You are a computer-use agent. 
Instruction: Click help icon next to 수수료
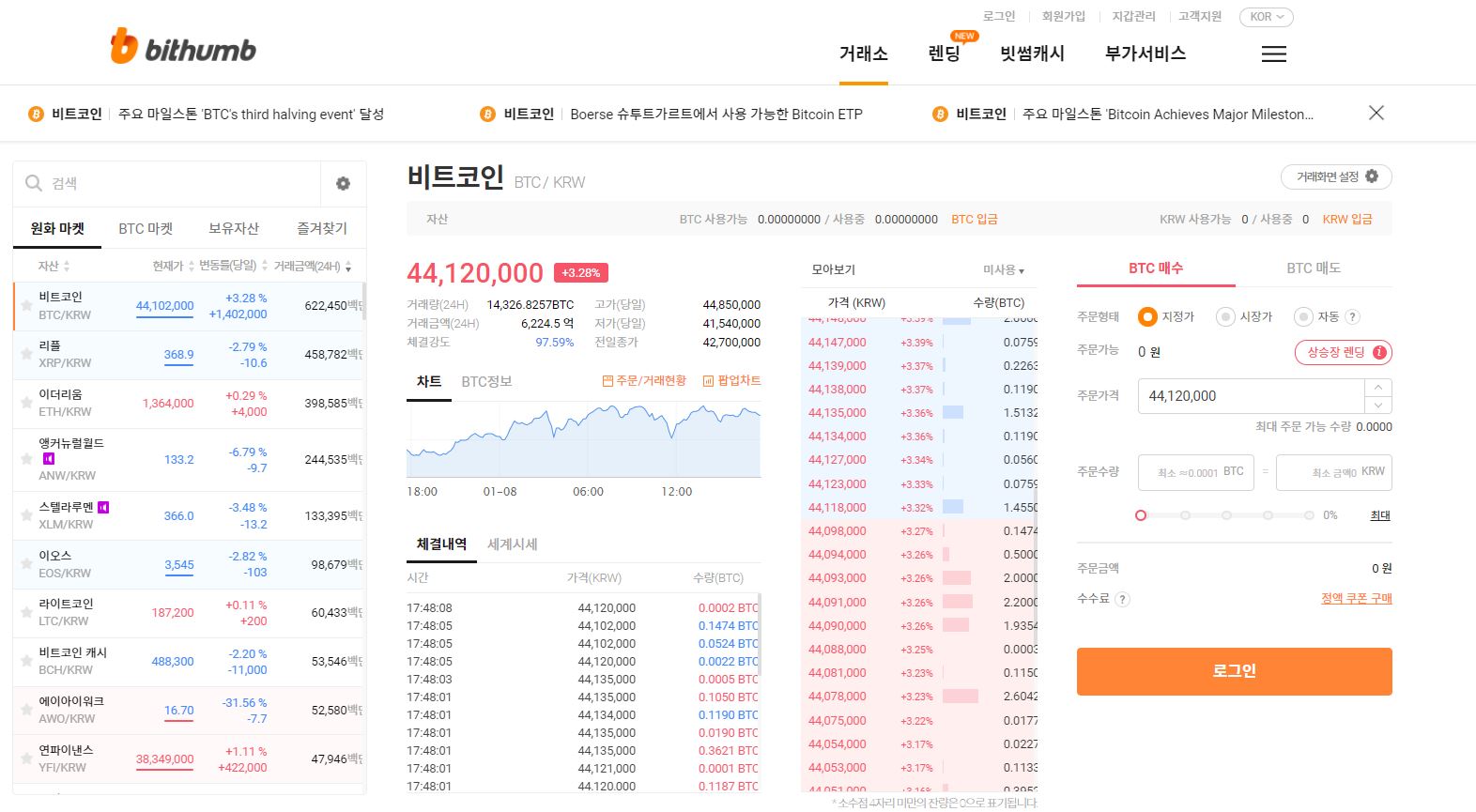click(1122, 599)
